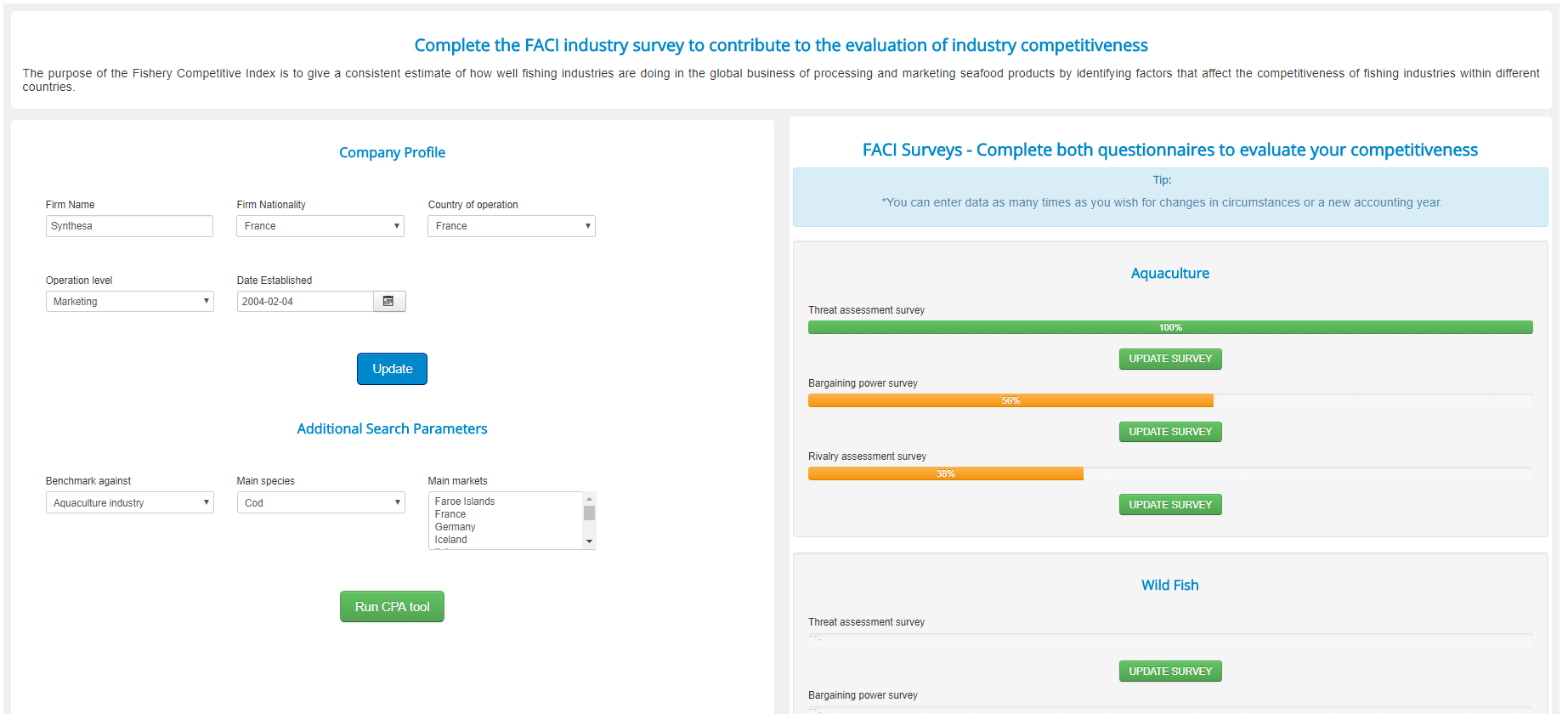The width and height of the screenshot is (1568, 714).
Task: Click the Additional Search Parameters heading
Action: point(392,428)
